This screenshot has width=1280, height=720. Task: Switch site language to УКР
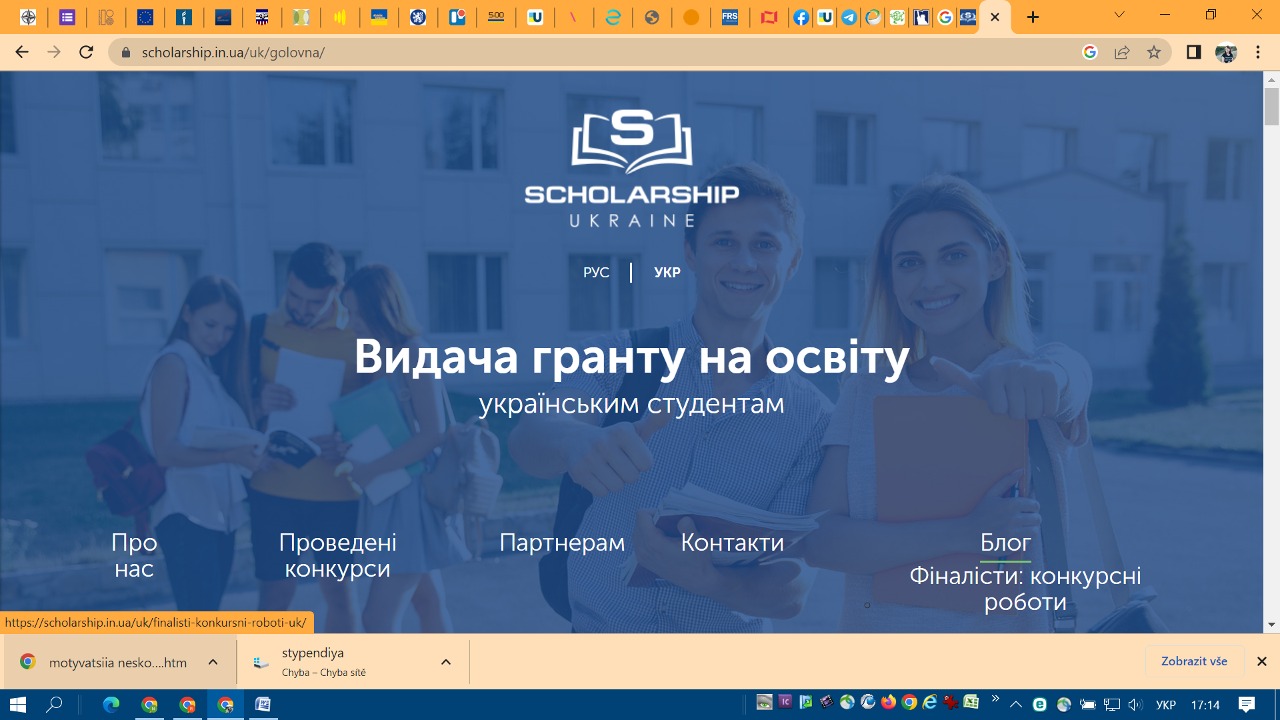[x=667, y=273]
